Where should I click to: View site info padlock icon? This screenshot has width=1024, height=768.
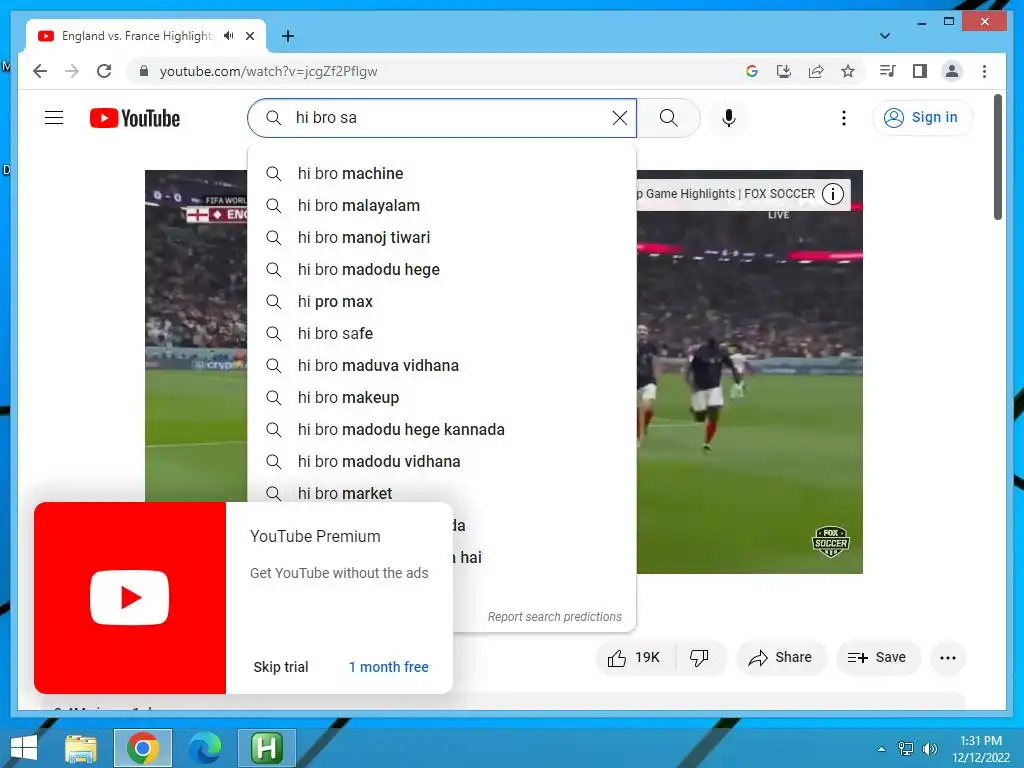point(144,71)
